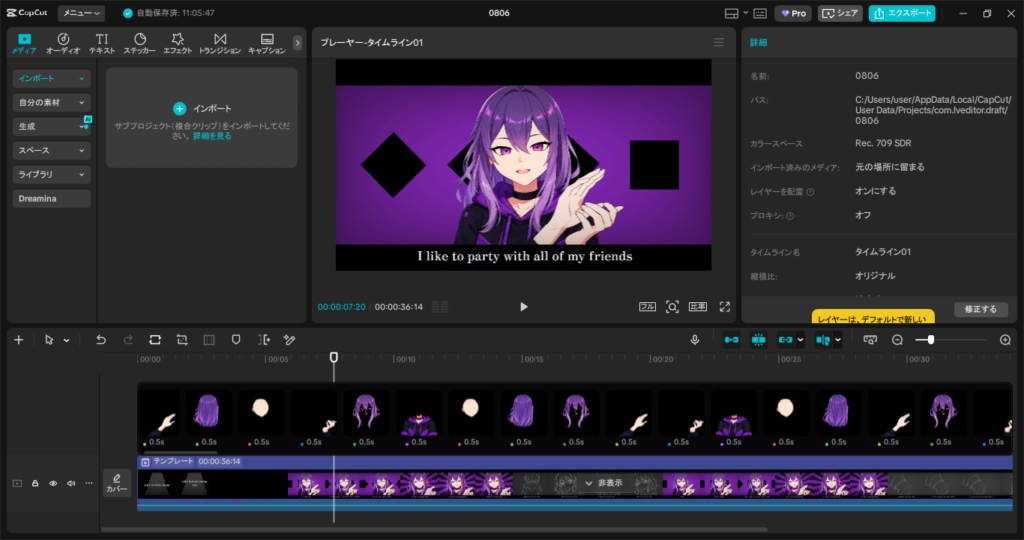Zoom in the timeline
1024x540 pixels.
[1005, 340]
